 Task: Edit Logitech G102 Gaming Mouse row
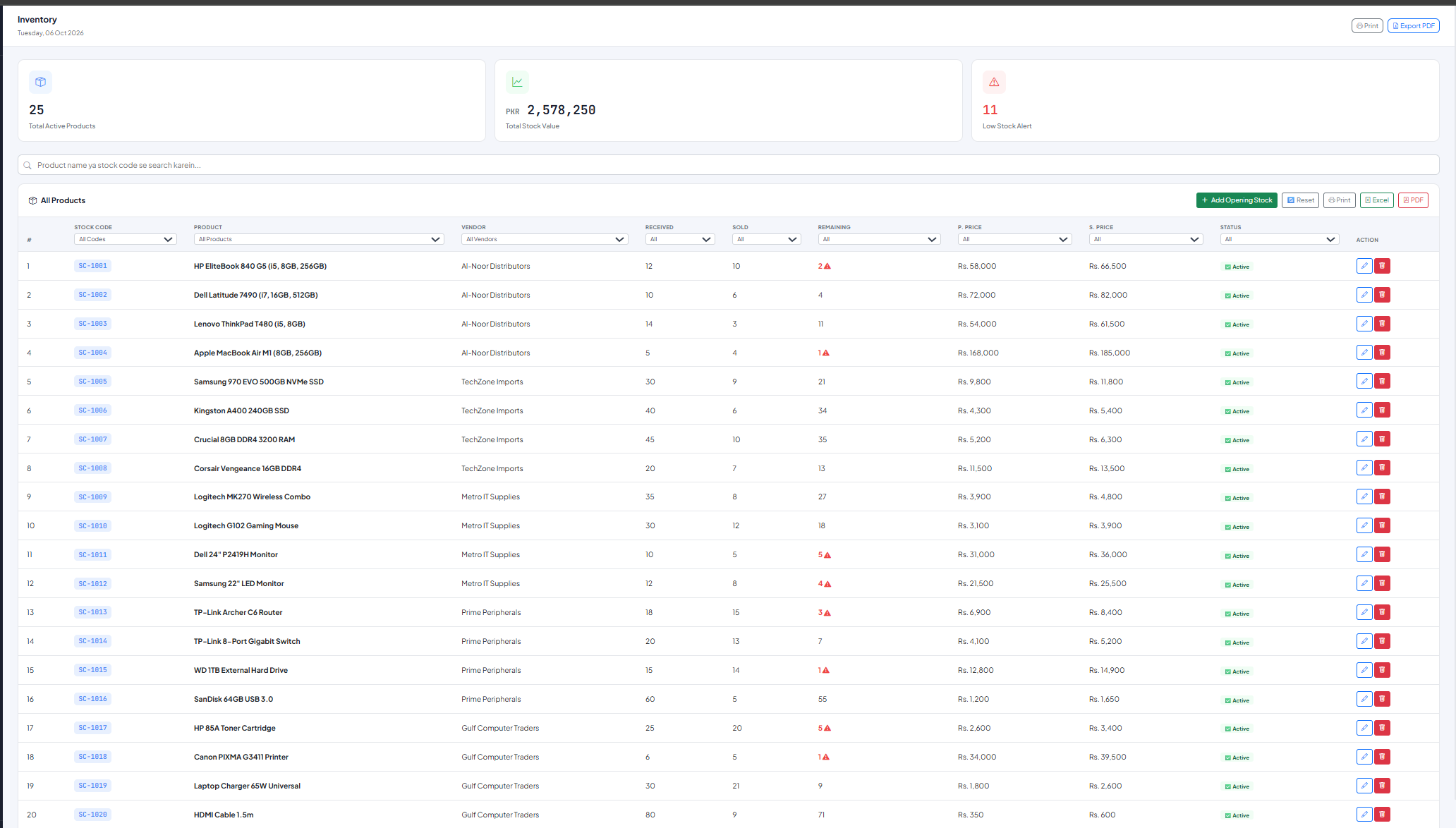(1364, 525)
